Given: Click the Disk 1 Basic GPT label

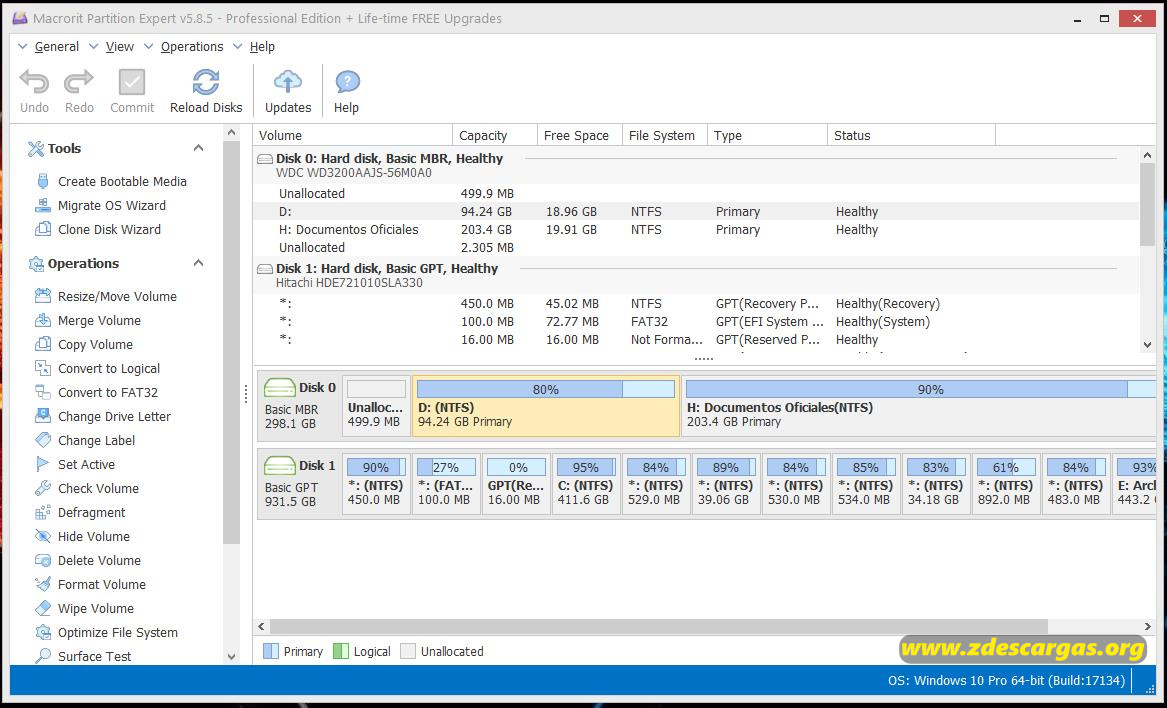Looking at the screenshot, I should (x=300, y=484).
